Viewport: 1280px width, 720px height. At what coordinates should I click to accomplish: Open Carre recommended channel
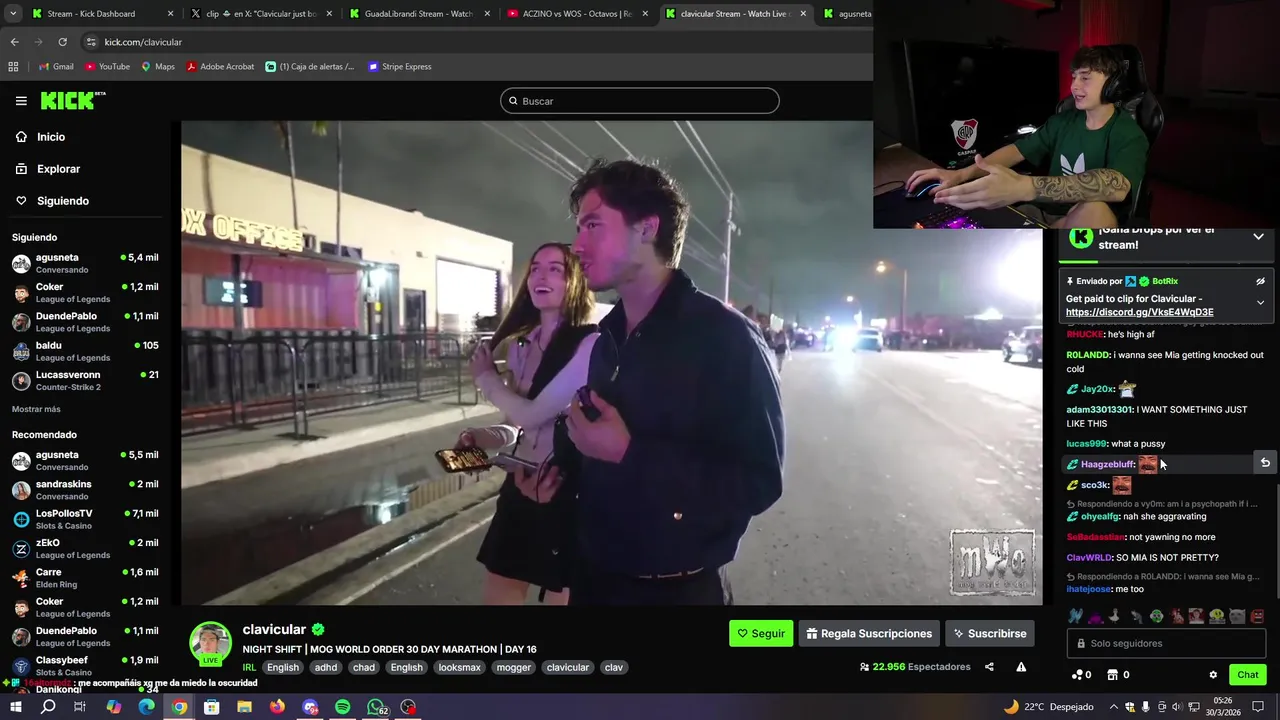[x=85, y=578]
